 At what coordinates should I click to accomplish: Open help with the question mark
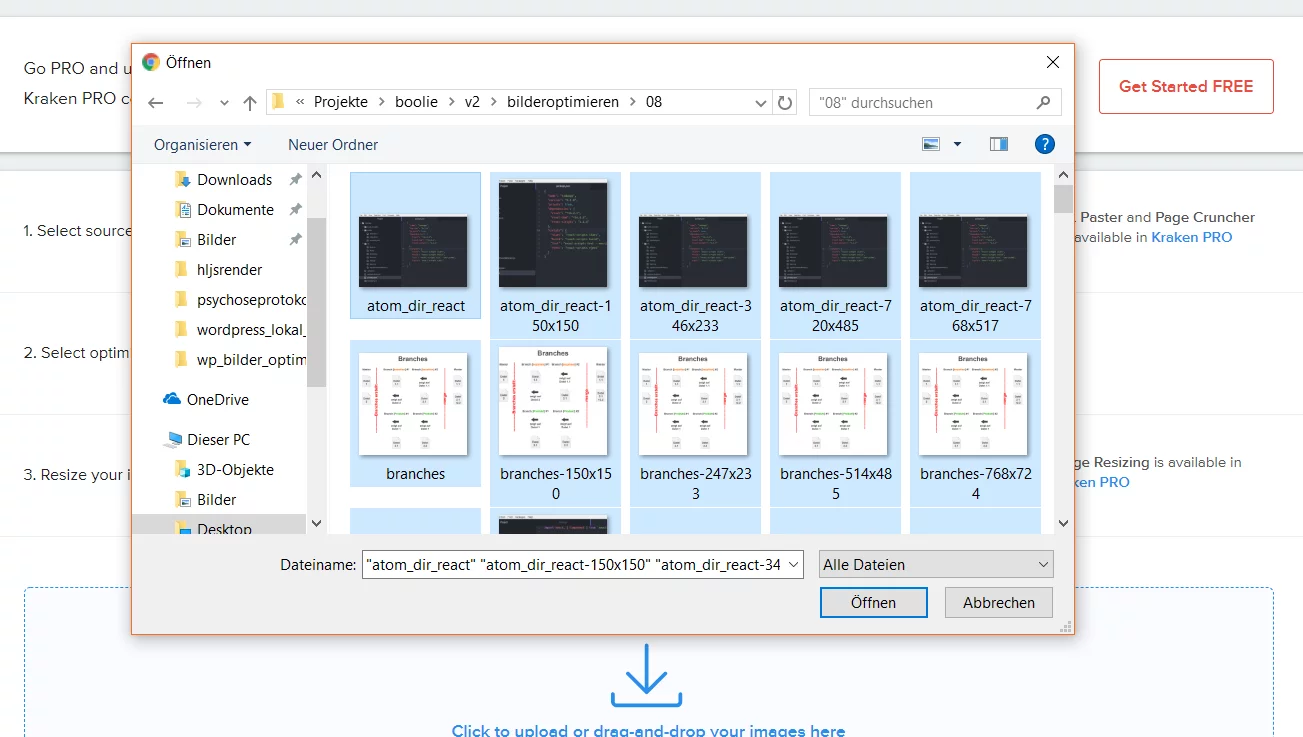coord(1045,144)
